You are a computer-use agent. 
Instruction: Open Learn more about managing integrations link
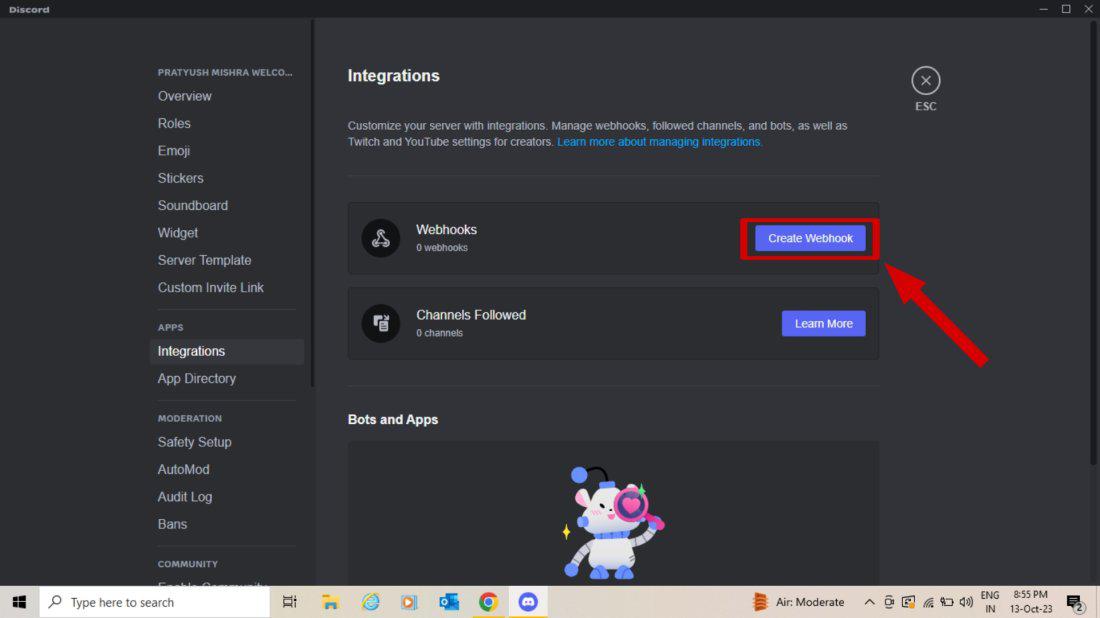[659, 142]
